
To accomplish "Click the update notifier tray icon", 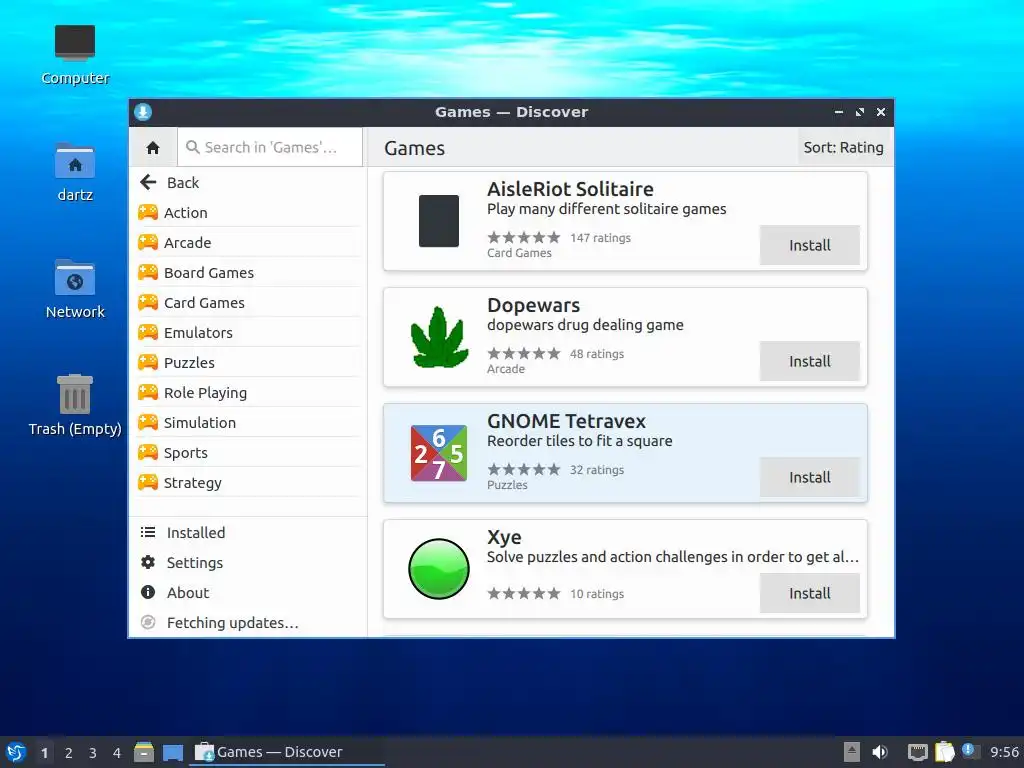I will point(970,751).
